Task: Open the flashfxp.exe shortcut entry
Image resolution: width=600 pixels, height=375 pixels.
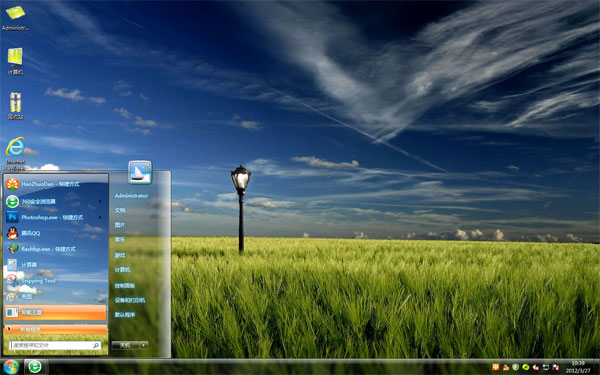Action: pyautogui.click(x=55, y=249)
